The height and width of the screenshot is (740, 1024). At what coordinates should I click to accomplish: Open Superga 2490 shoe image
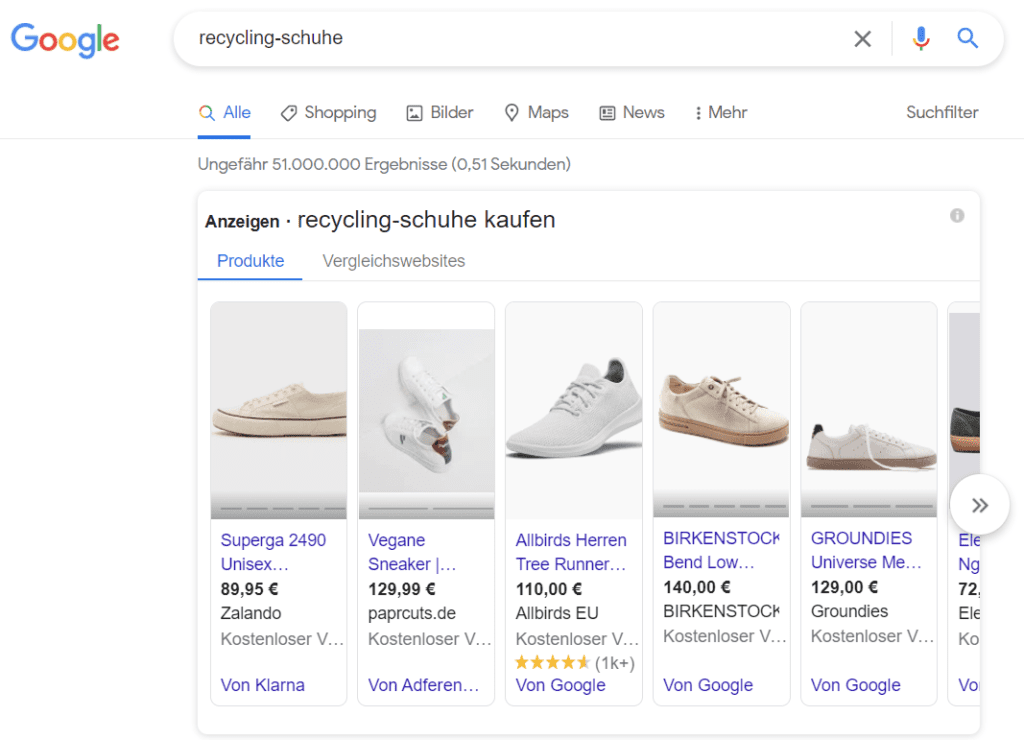pos(279,410)
